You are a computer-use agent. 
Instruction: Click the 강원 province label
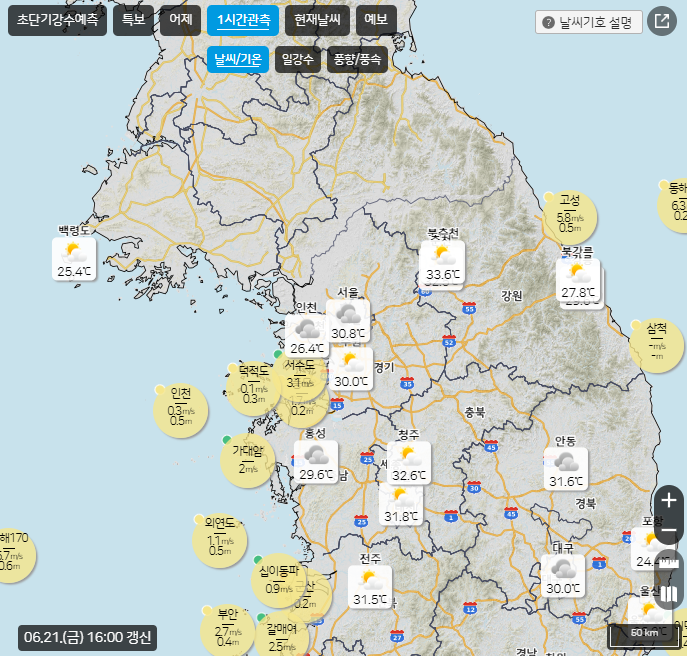pyautogui.click(x=511, y=295)
